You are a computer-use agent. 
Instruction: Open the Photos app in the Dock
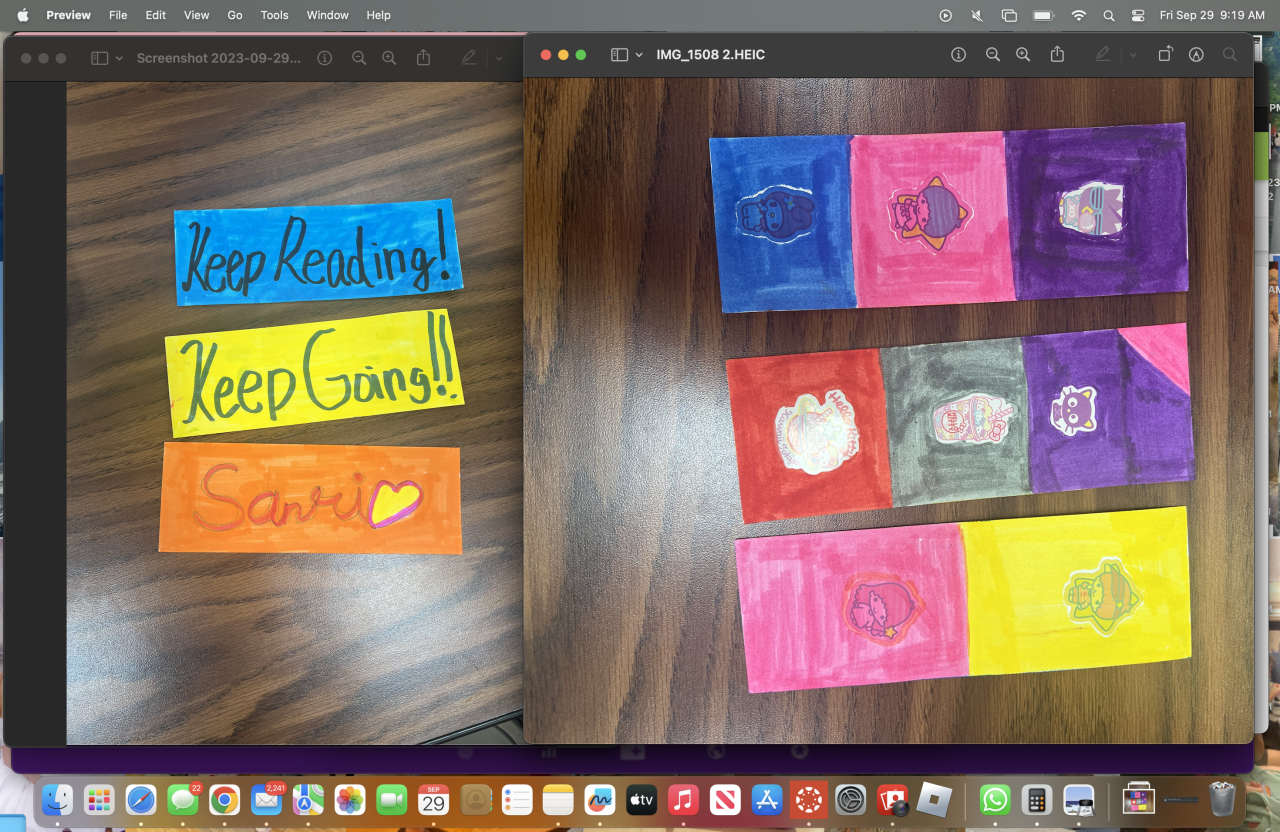(350, 800)
